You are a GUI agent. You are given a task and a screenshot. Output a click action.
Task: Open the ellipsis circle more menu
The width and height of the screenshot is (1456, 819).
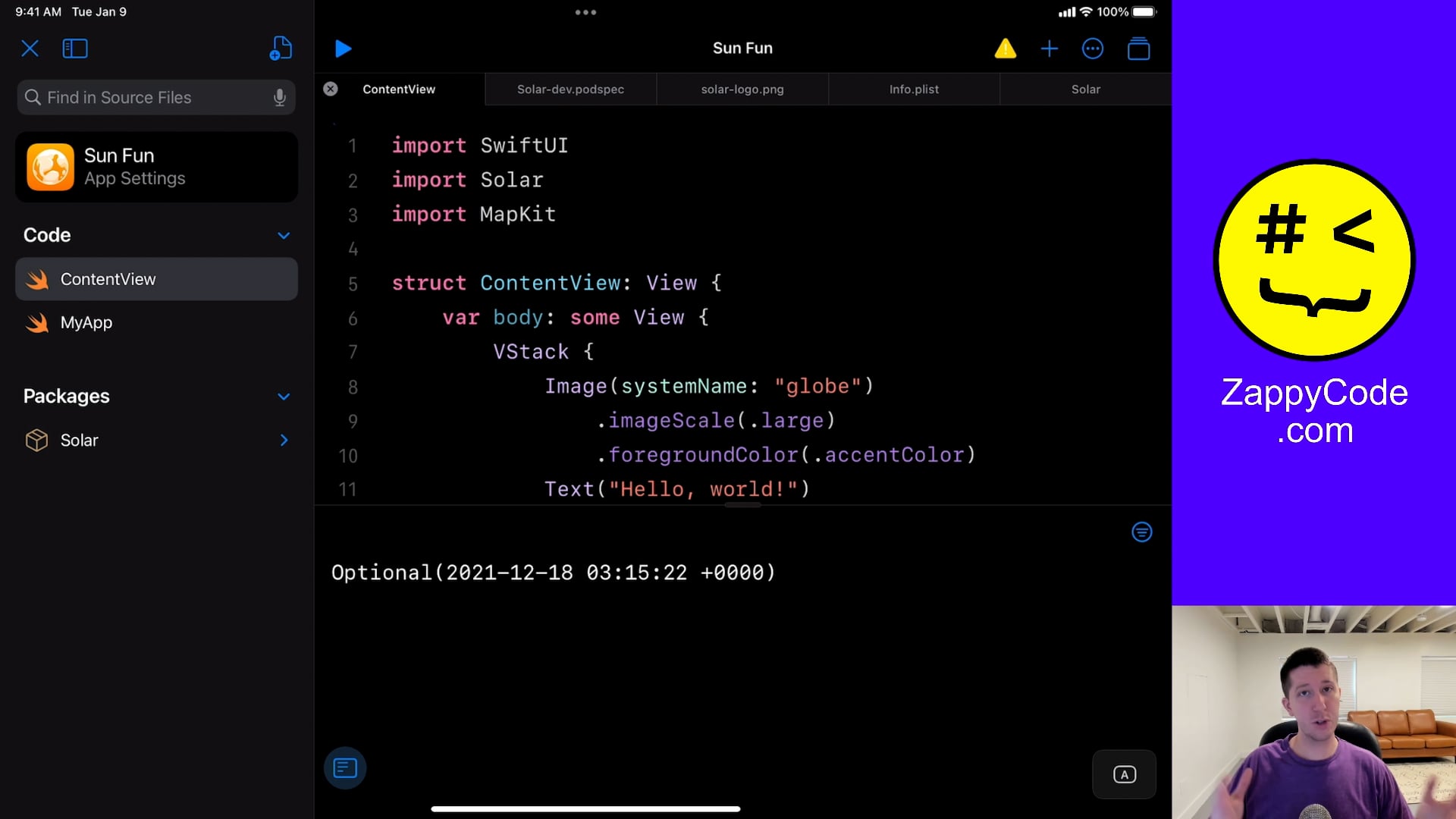coord(1093,49)
